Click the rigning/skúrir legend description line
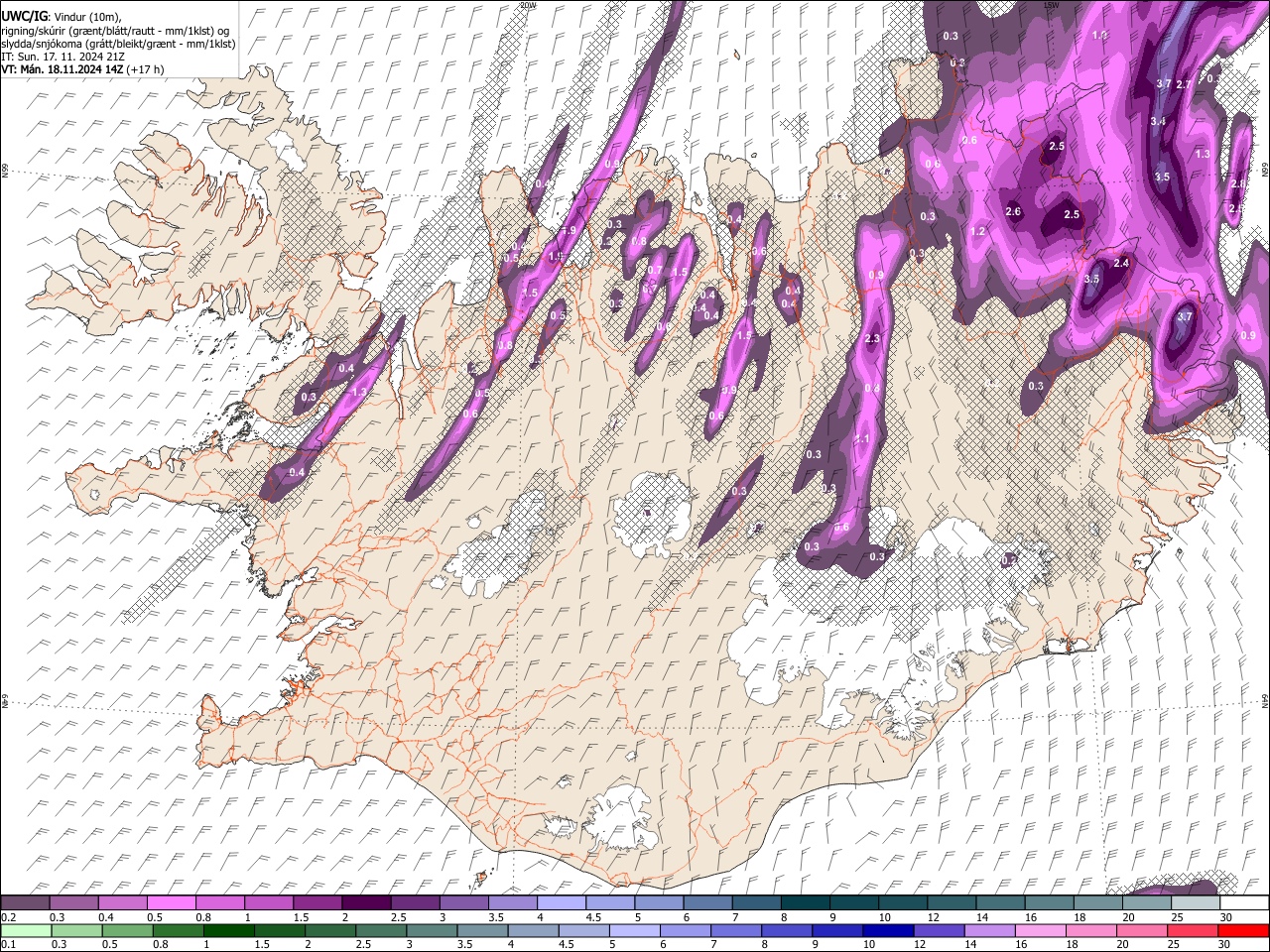Image resolution: width=1270 pixels, height=952 pixels. [x=115, y=31]
